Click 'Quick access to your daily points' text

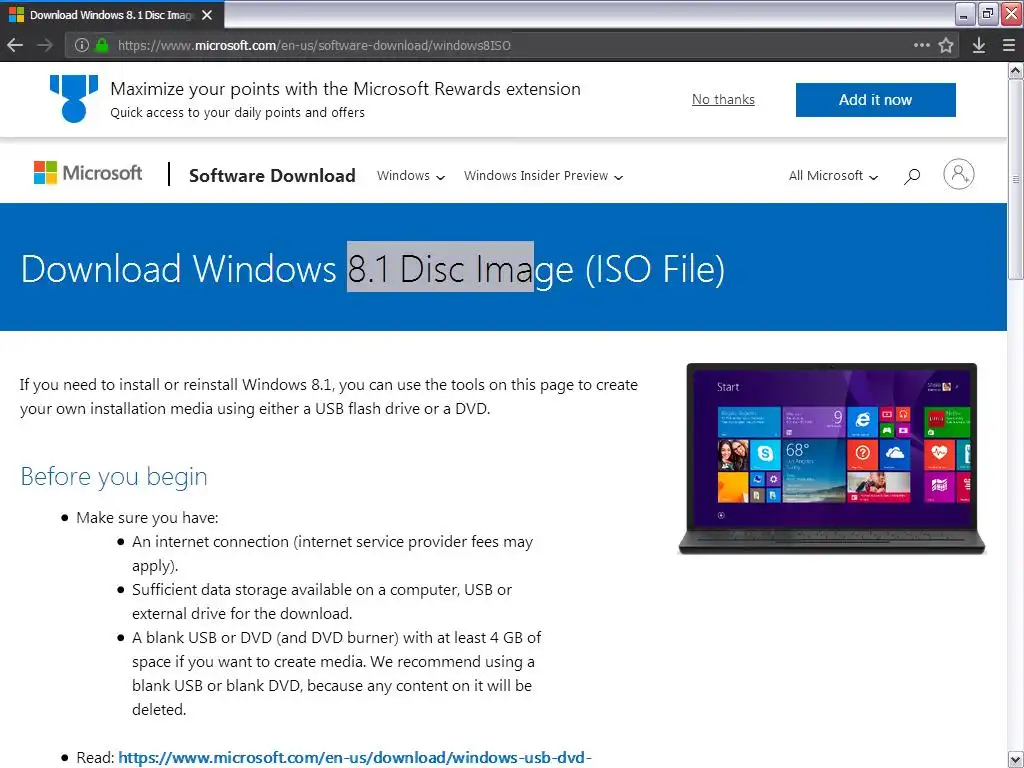237,112
